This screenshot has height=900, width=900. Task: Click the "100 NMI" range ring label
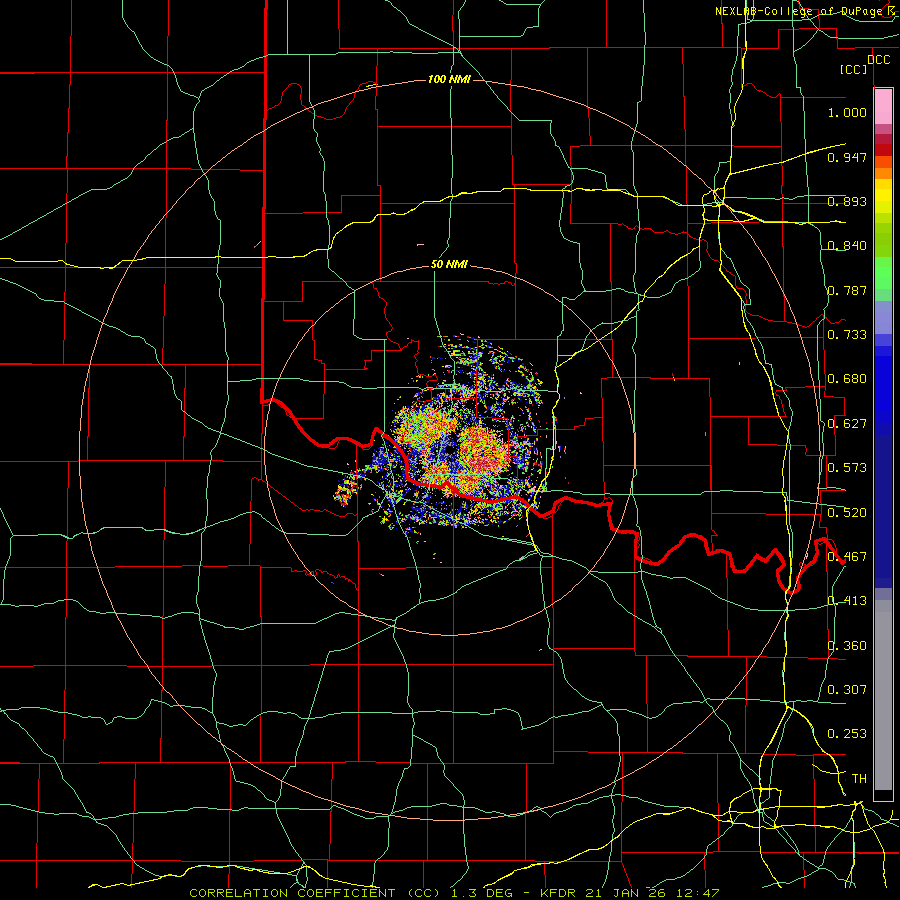coord(449,79)
